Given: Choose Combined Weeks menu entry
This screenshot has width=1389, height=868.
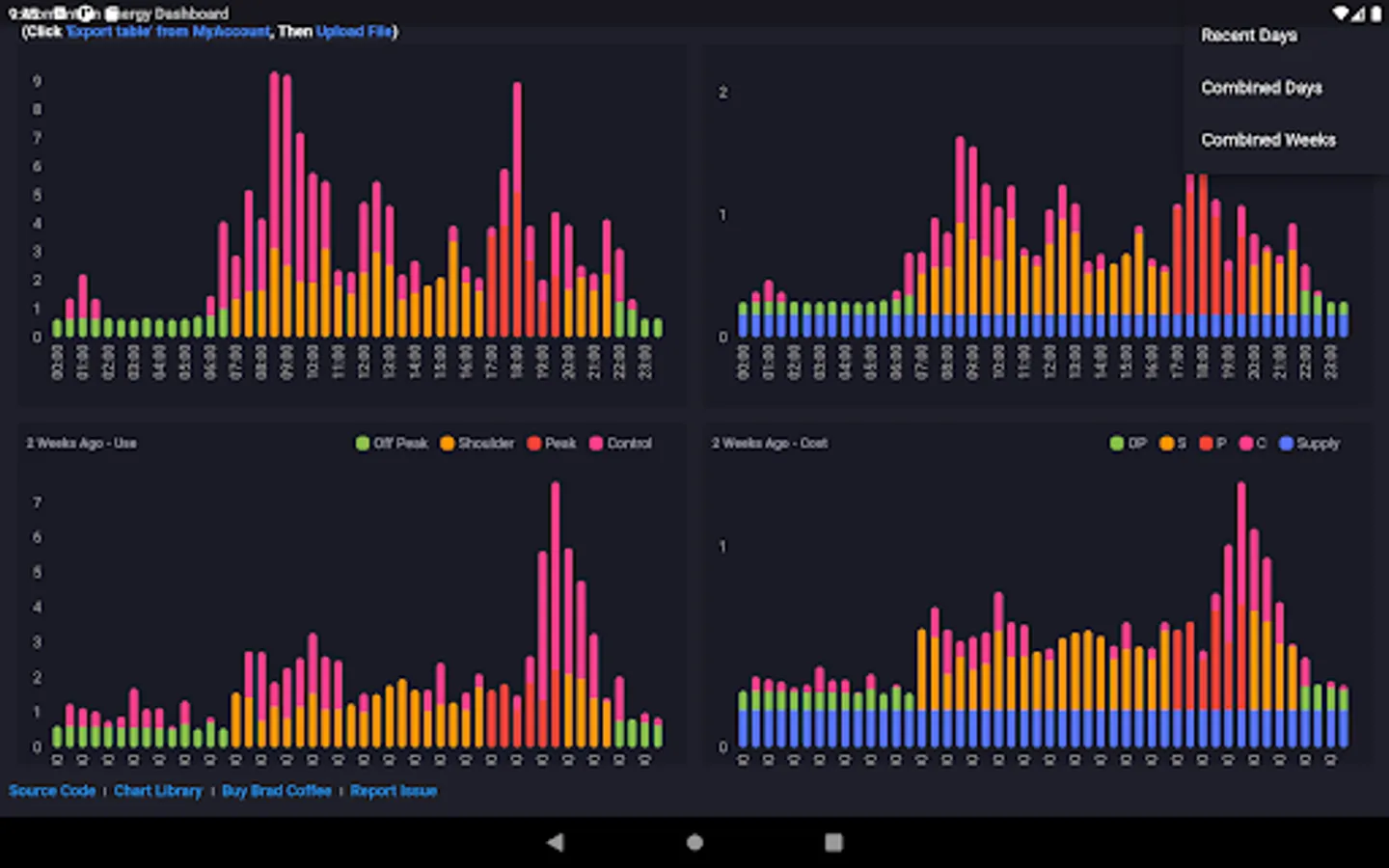Looking at the screenshot, I should 1268,140.
